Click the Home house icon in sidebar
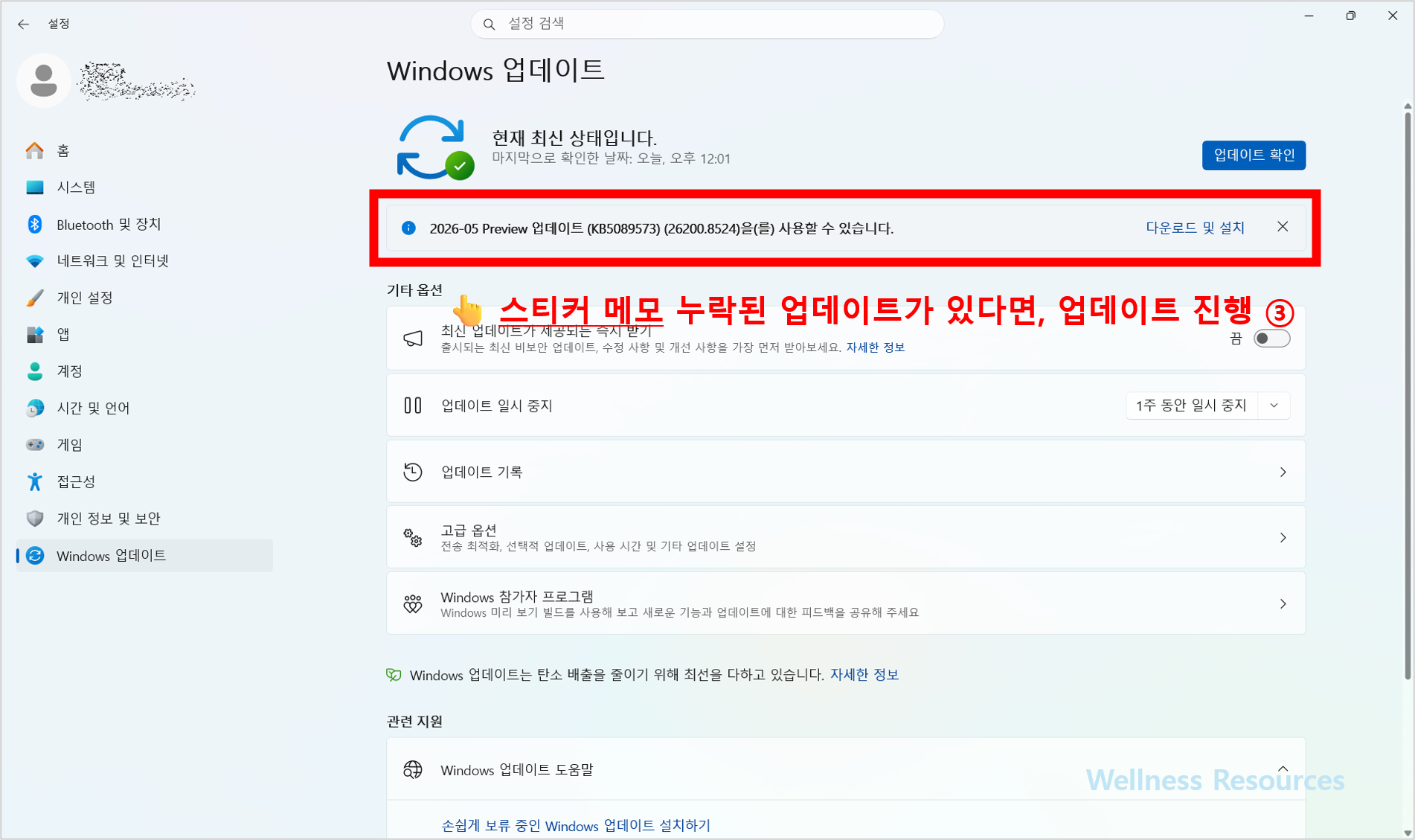This screenshot has width=1415, height=840. pyautogui.click(x=35, y=151)
